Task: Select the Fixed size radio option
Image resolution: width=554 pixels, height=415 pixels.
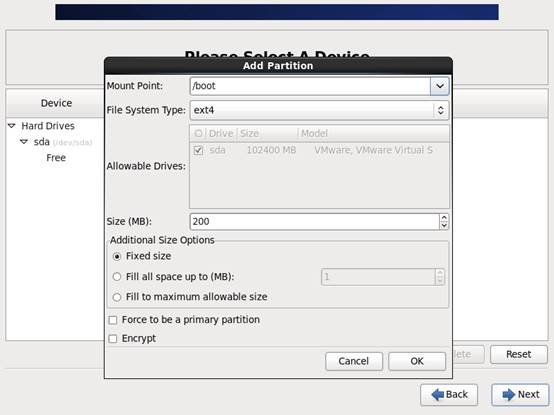Action: tap(117, 256)
